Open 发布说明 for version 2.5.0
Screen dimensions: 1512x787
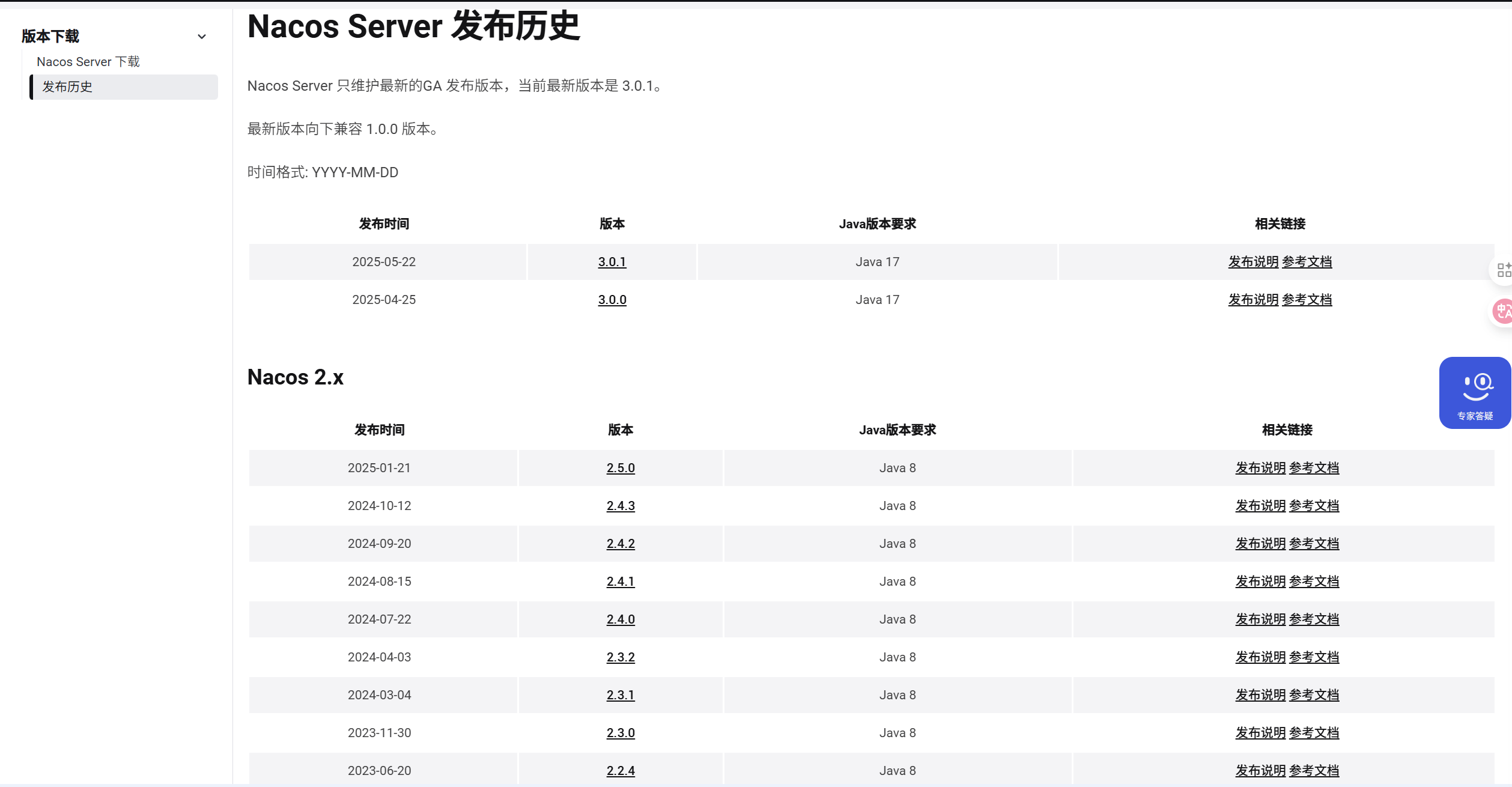1260,468
